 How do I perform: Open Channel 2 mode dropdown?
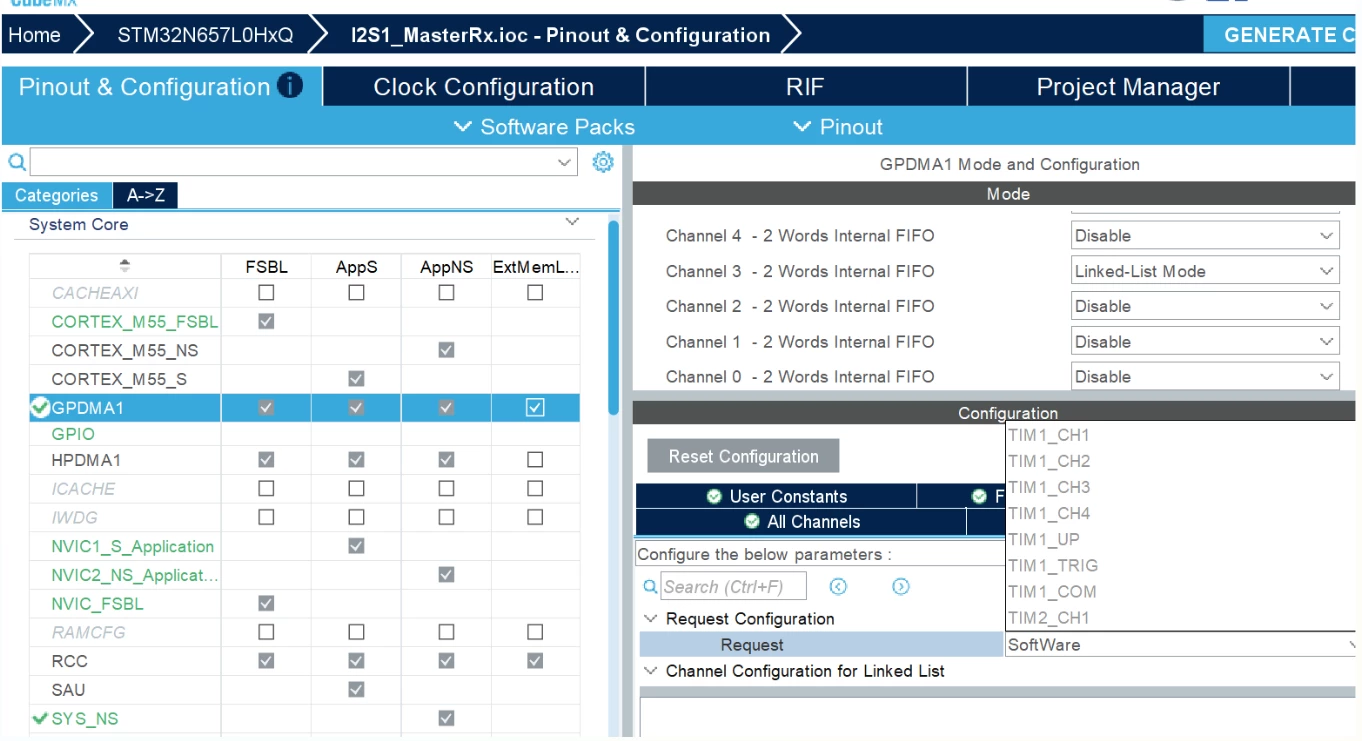tap(1205, 306)
